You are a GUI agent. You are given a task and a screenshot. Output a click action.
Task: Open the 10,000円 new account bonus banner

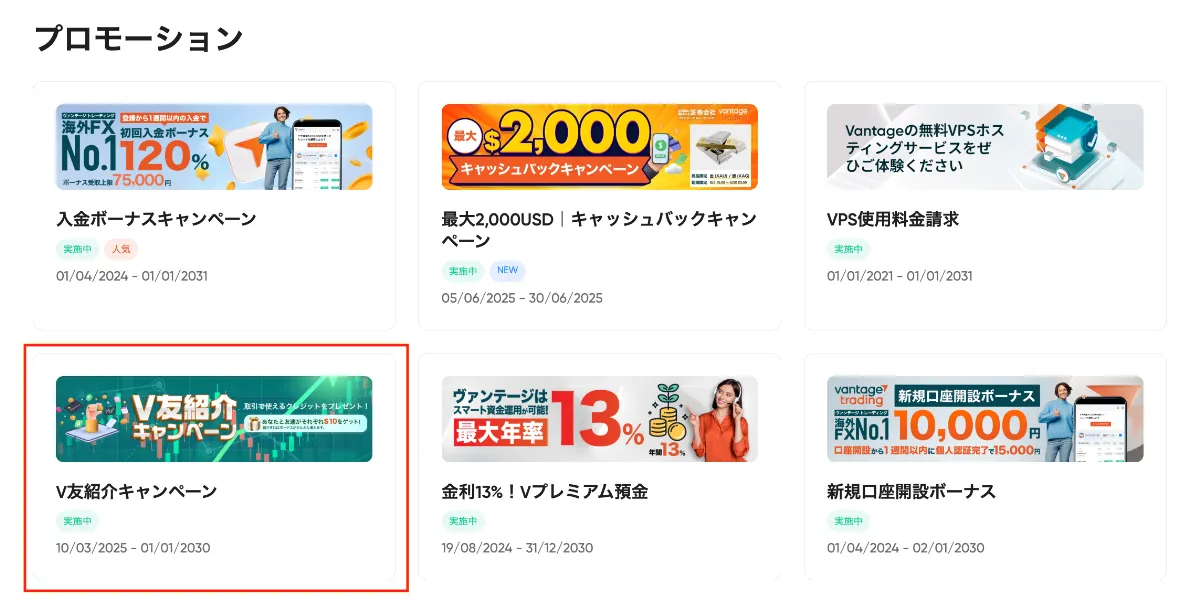(x=985, y=419)
